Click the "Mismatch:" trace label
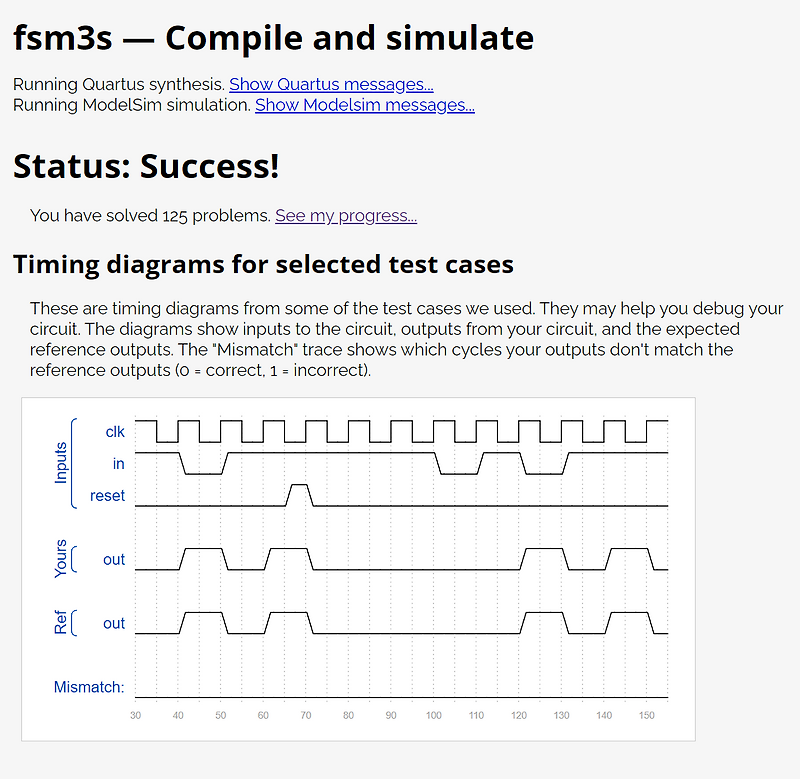The height and width of the screenshot is (779, 800). [x=91, y=687]
